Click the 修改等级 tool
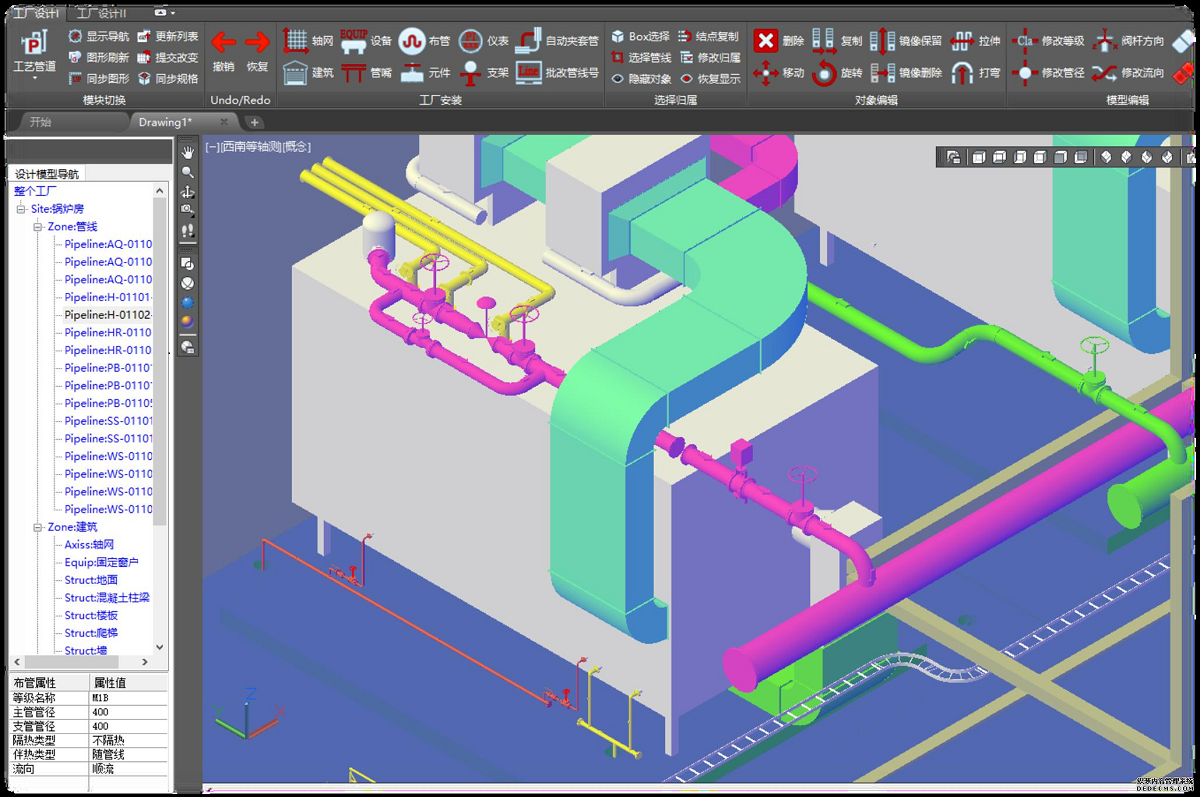Screen dimensions: 1200x797 1048,41
